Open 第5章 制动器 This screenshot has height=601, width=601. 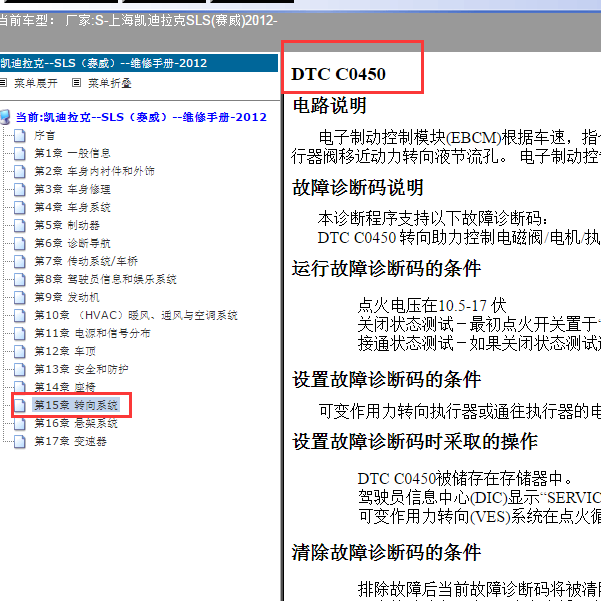coord(67,225)
